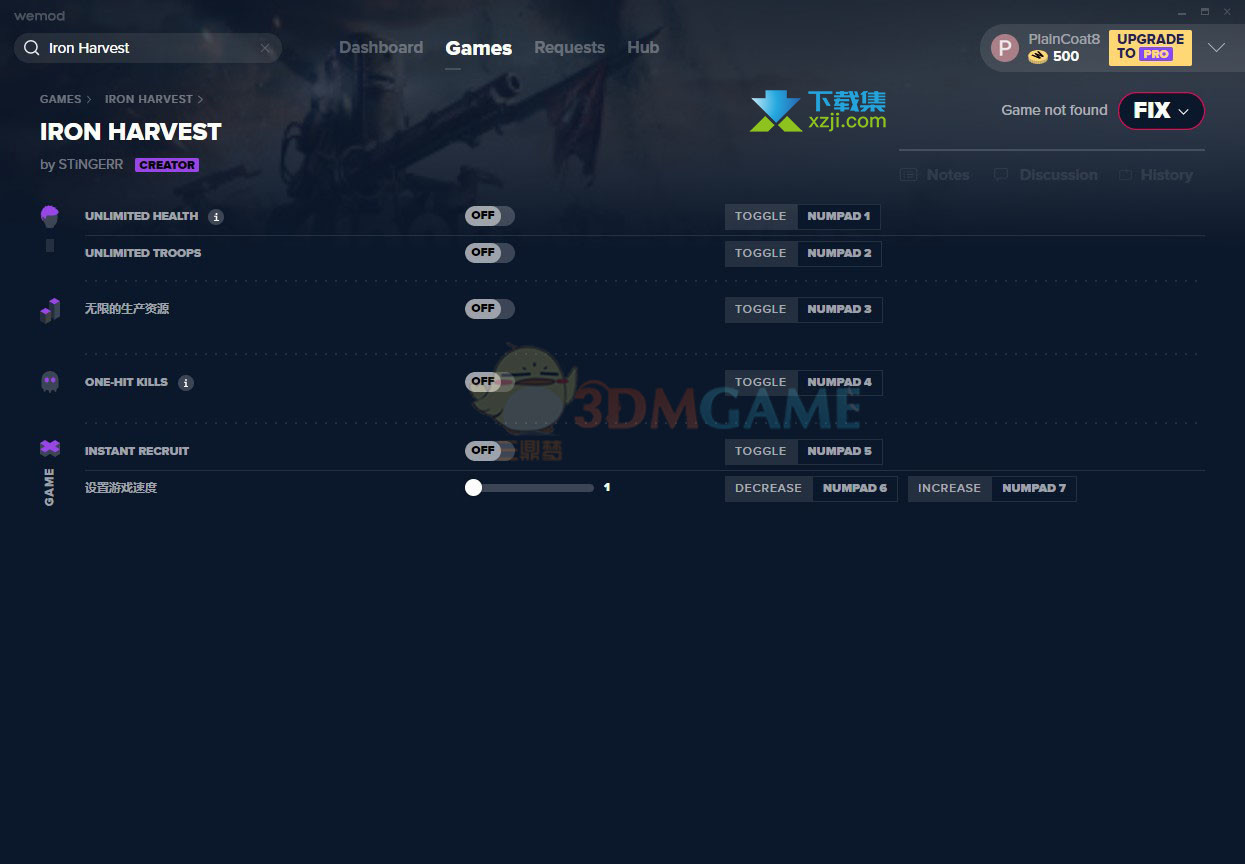Click the History panel icon

(1125, 175)
